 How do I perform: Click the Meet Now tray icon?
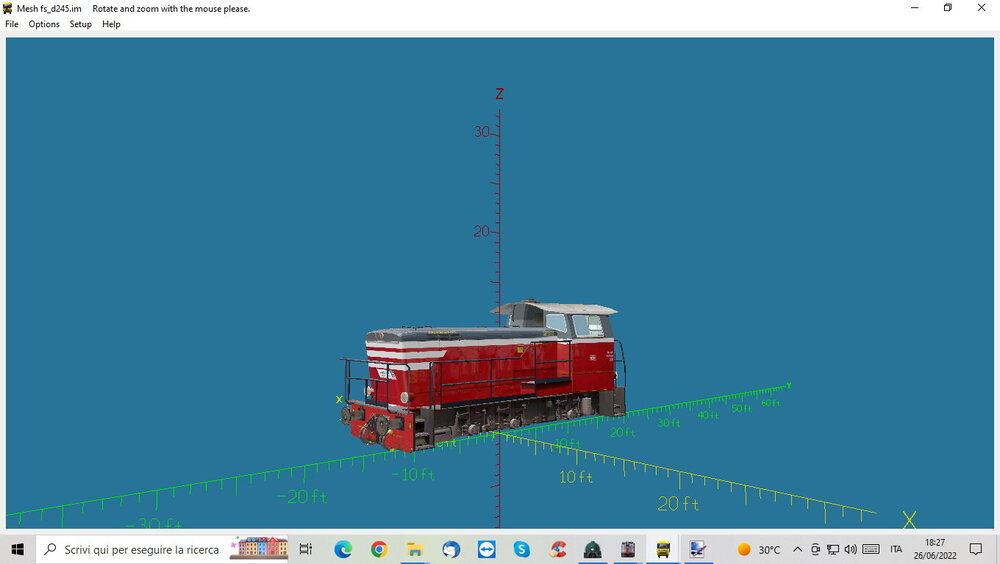click(815, 549)
